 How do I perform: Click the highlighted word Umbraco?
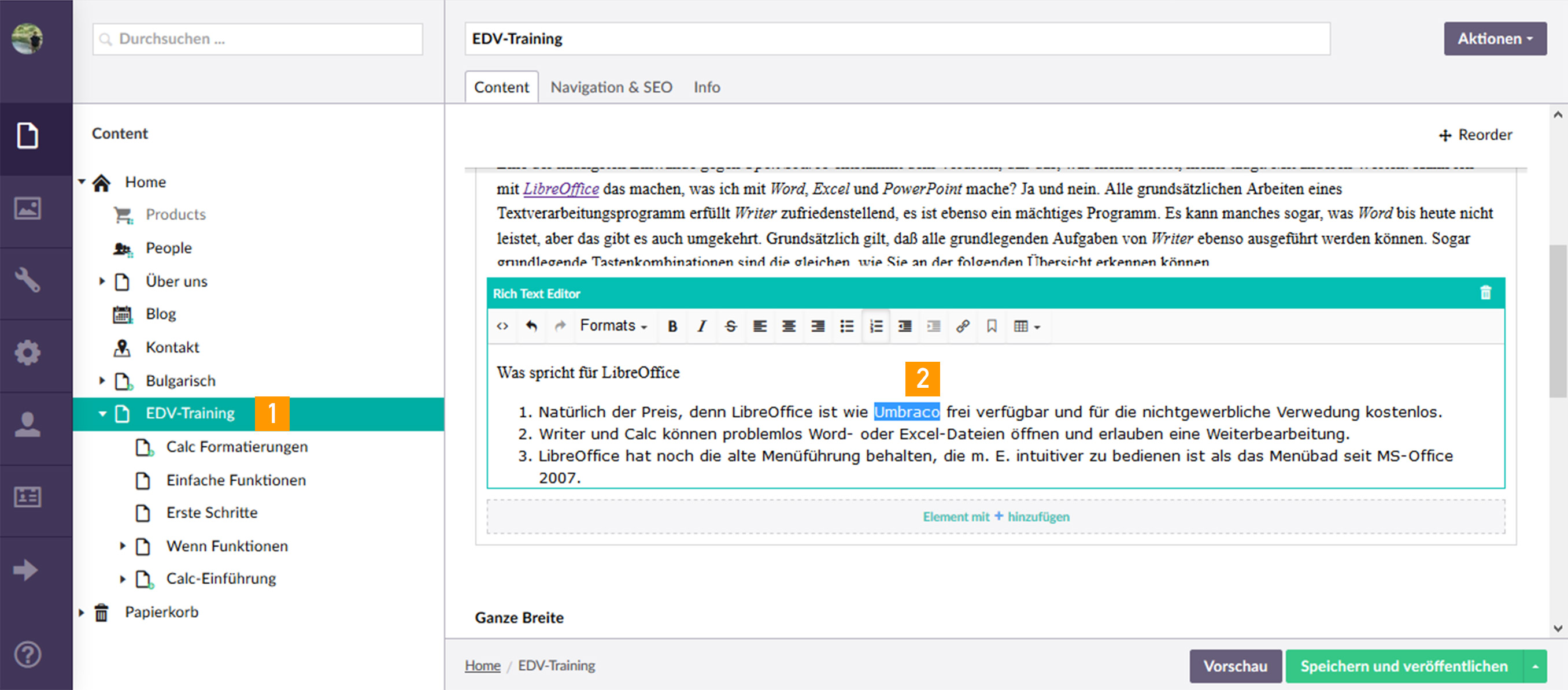click(x=907, y=412)
